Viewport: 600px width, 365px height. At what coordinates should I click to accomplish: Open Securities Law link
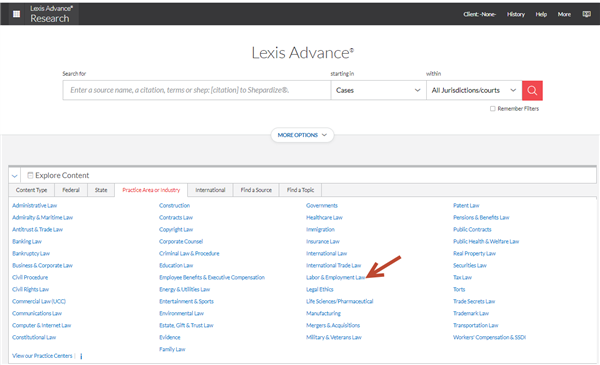(470, 266)
